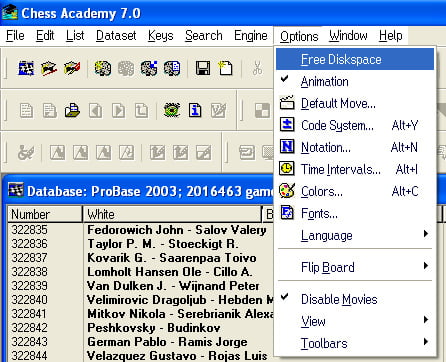Select Peshkovsky - Budinkov game
The width and height of the screenshot is (446, 362).
154,328
